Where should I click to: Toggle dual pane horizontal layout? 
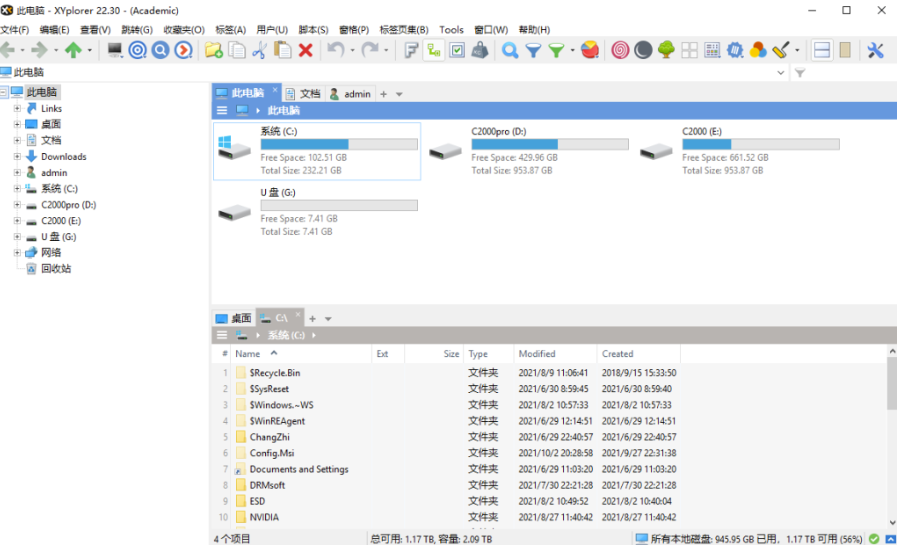822,50
